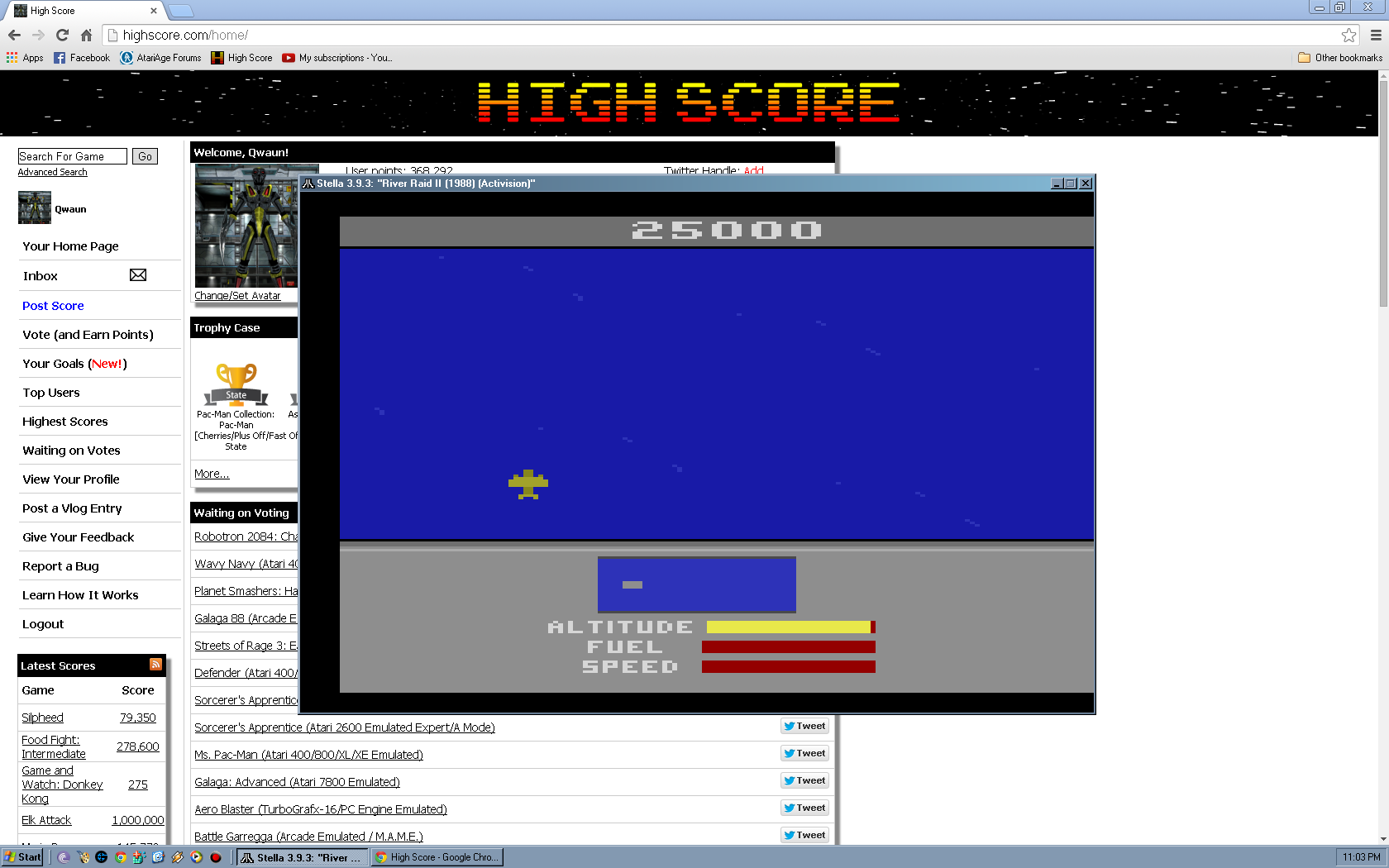The image size is (1389, 868).
Task: Click the Twitter Handle Add link
Action: tap(754, 170)
